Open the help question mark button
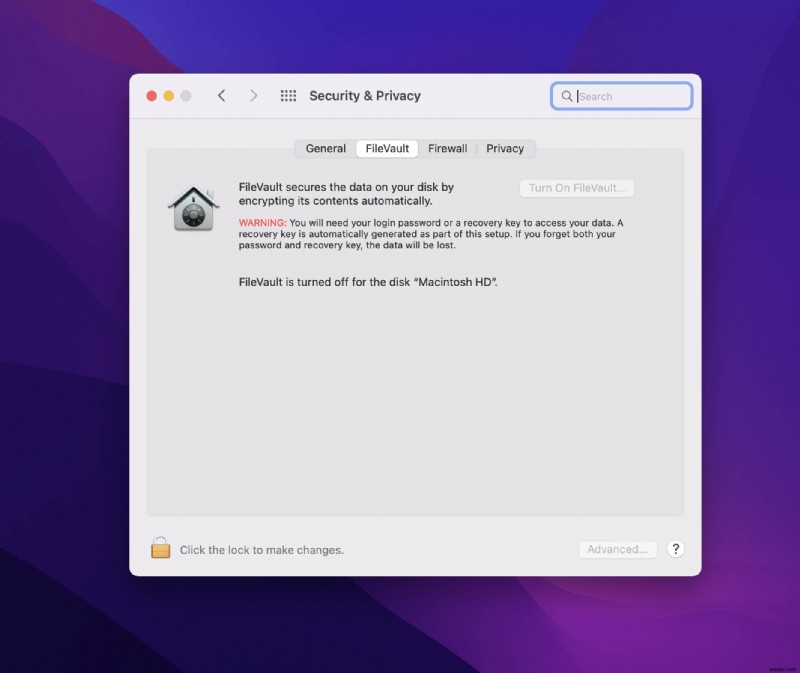This screenshot has height=673, width=800. click(x=676, y=549)
